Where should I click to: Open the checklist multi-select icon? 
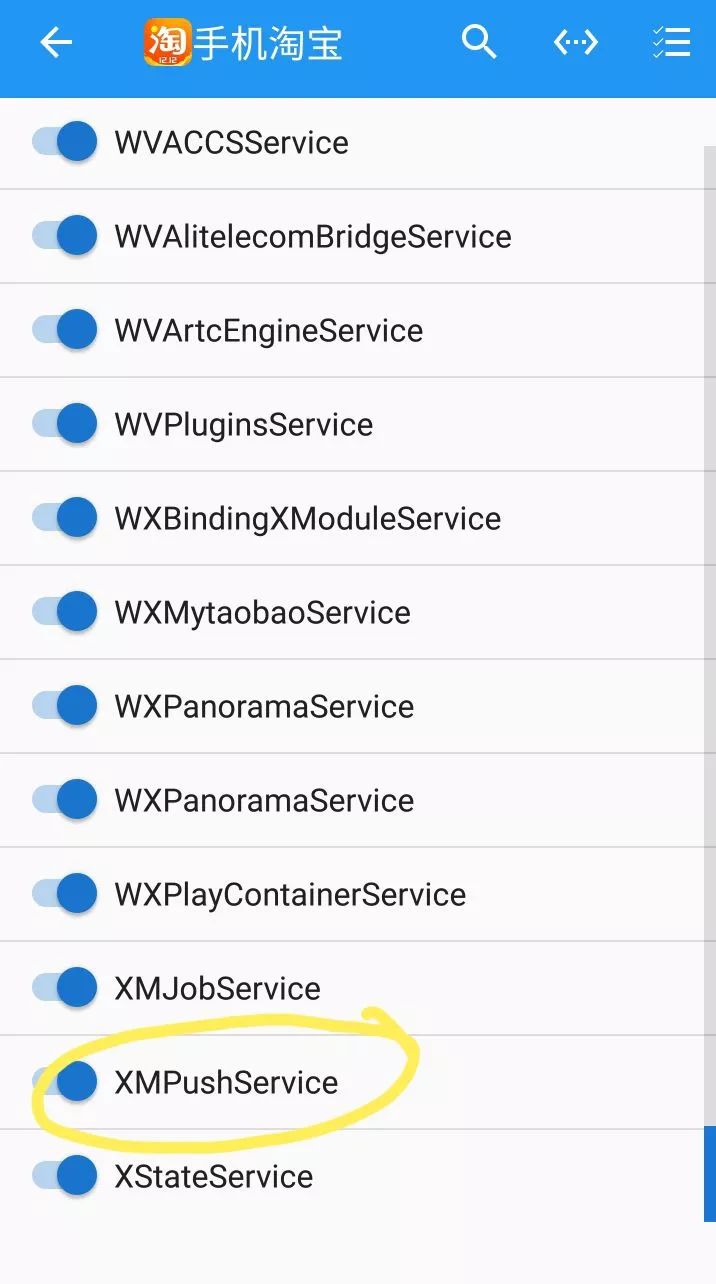click(x=671, y=42)
